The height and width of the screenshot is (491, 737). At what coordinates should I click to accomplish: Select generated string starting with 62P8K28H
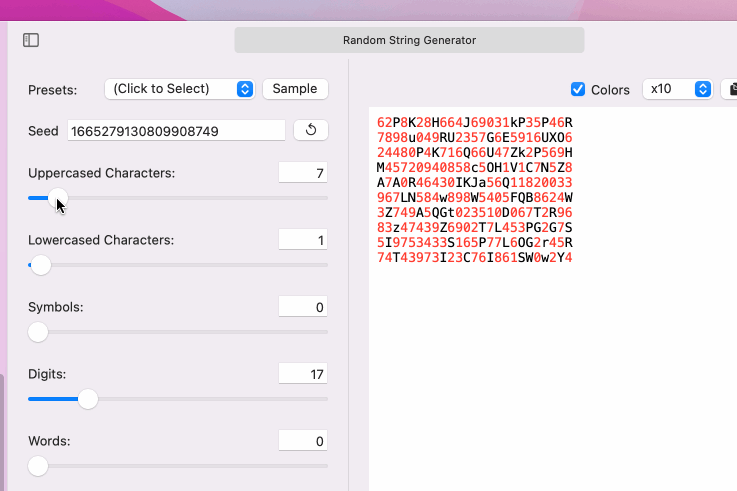click(475, 123)
